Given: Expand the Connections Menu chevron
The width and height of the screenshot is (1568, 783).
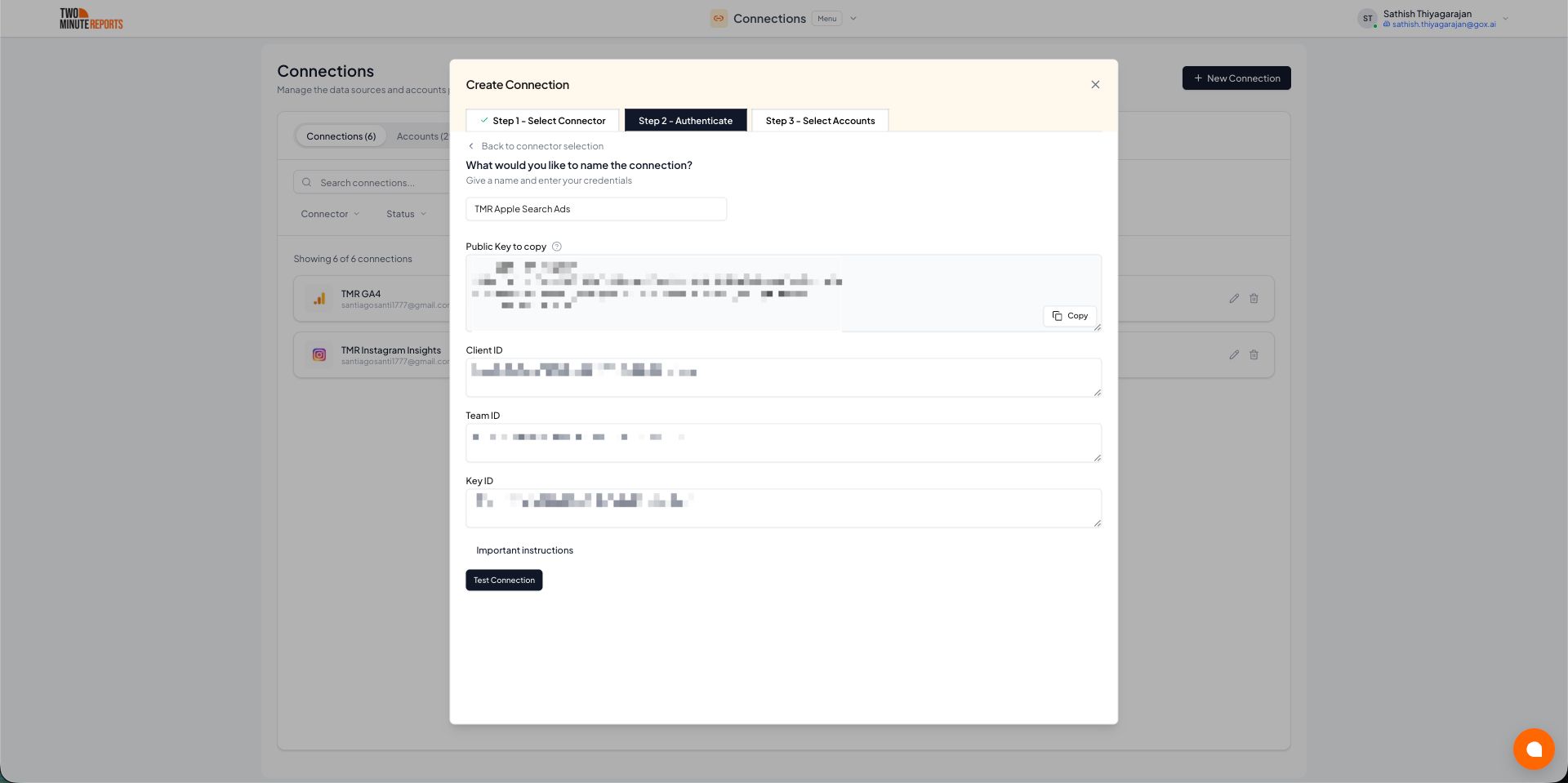Looking at the screenshot, I should tap(853, 19).
